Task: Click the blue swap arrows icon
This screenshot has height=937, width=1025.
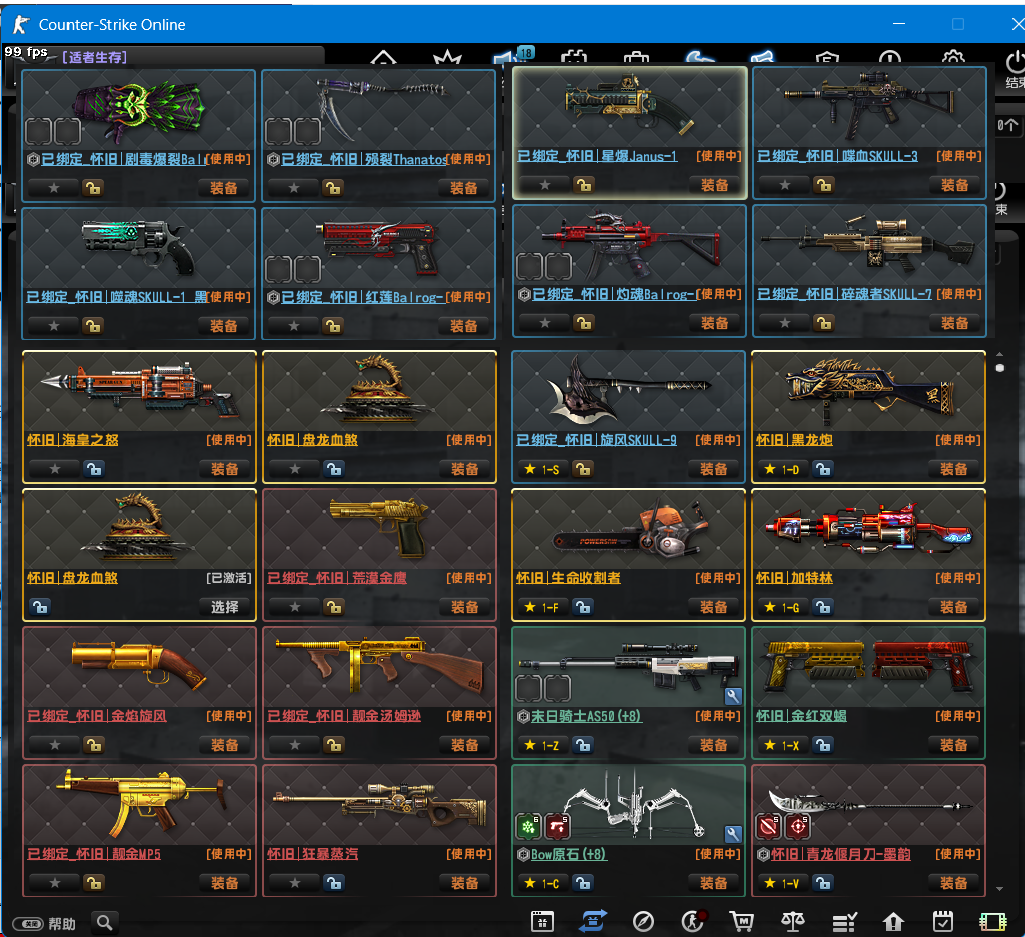Action: (x=593, y=922)
